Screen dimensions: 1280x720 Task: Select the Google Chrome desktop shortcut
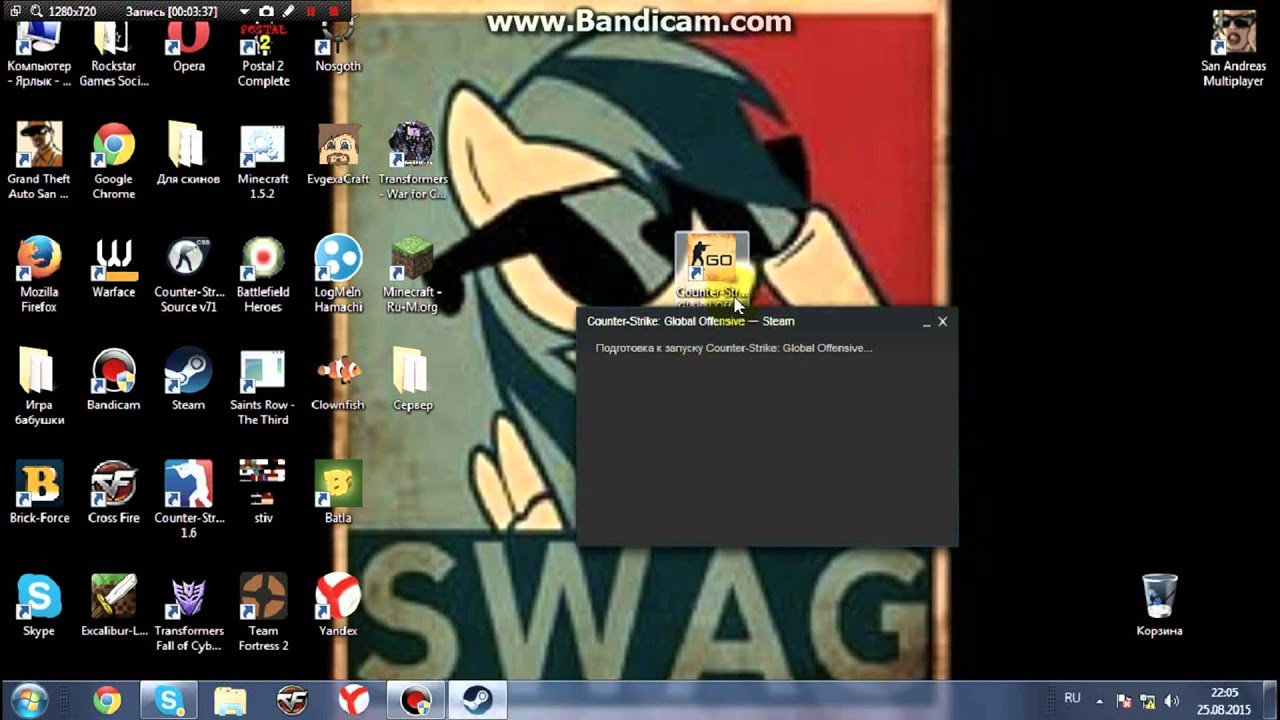[114, 161]
